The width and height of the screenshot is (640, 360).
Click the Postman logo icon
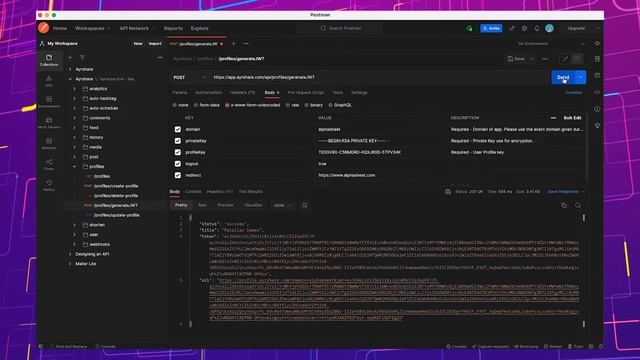pos(44,28)
